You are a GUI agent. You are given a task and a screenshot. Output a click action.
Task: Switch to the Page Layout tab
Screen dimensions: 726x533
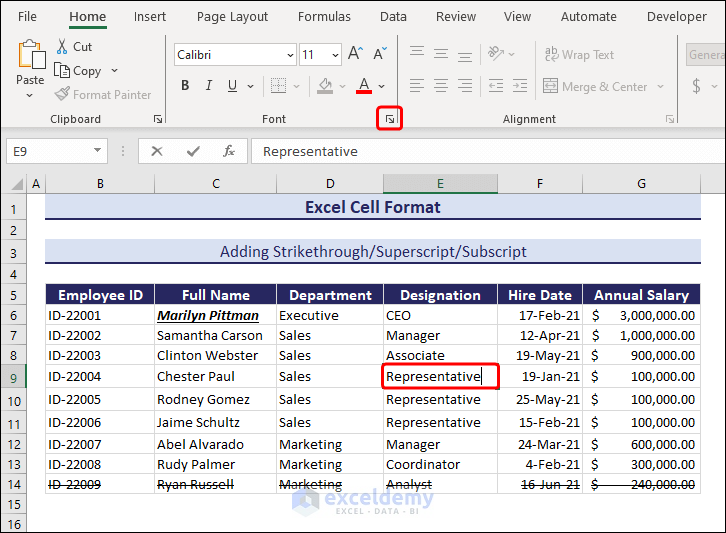click(x=232, y=16)
